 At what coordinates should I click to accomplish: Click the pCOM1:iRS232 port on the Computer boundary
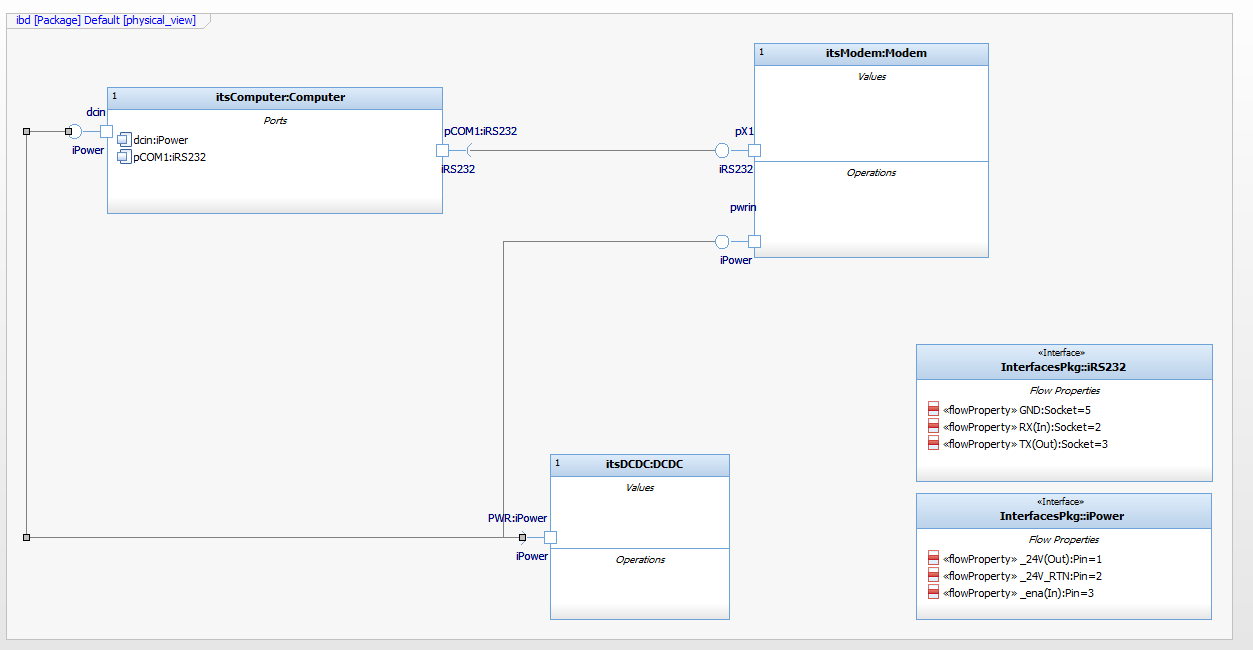(x=442, y=150)
